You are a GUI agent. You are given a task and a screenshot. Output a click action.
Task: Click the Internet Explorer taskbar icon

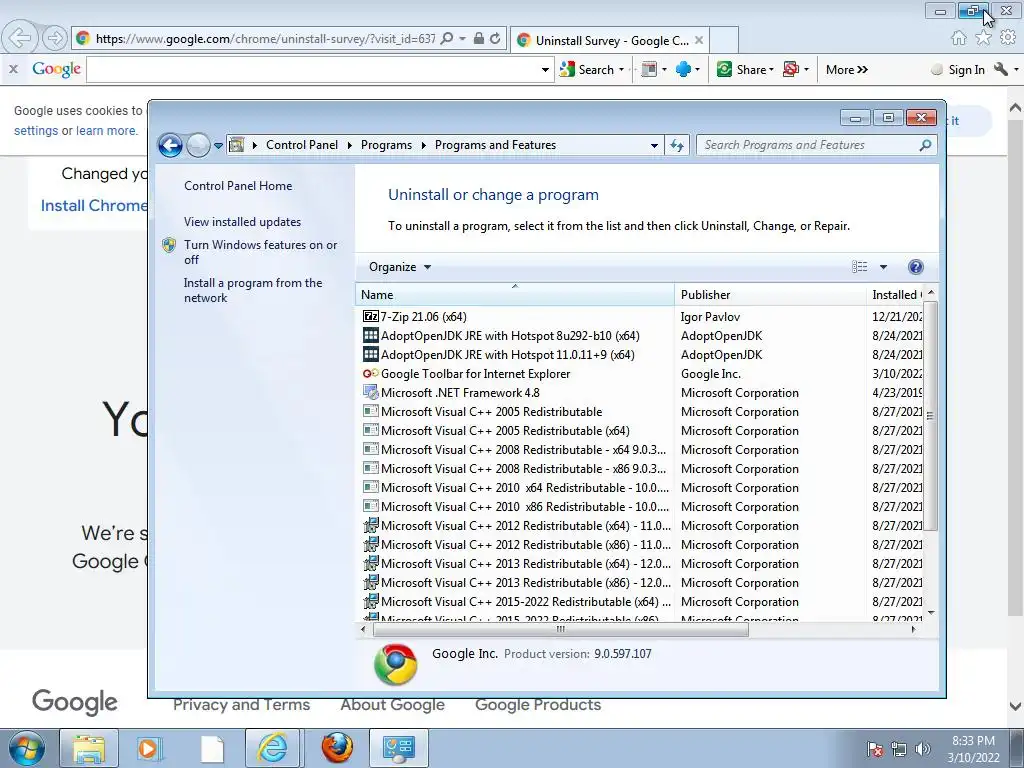click(273, 748)
